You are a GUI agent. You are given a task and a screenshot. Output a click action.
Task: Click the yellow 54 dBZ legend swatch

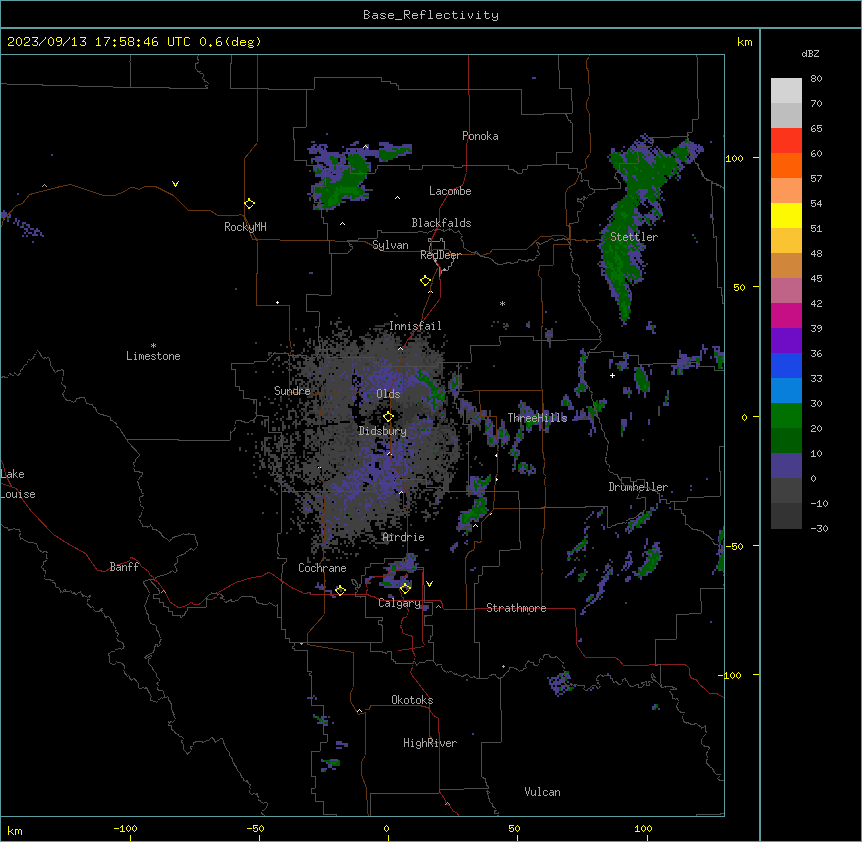pyautogui.click(x=786, y=215)
